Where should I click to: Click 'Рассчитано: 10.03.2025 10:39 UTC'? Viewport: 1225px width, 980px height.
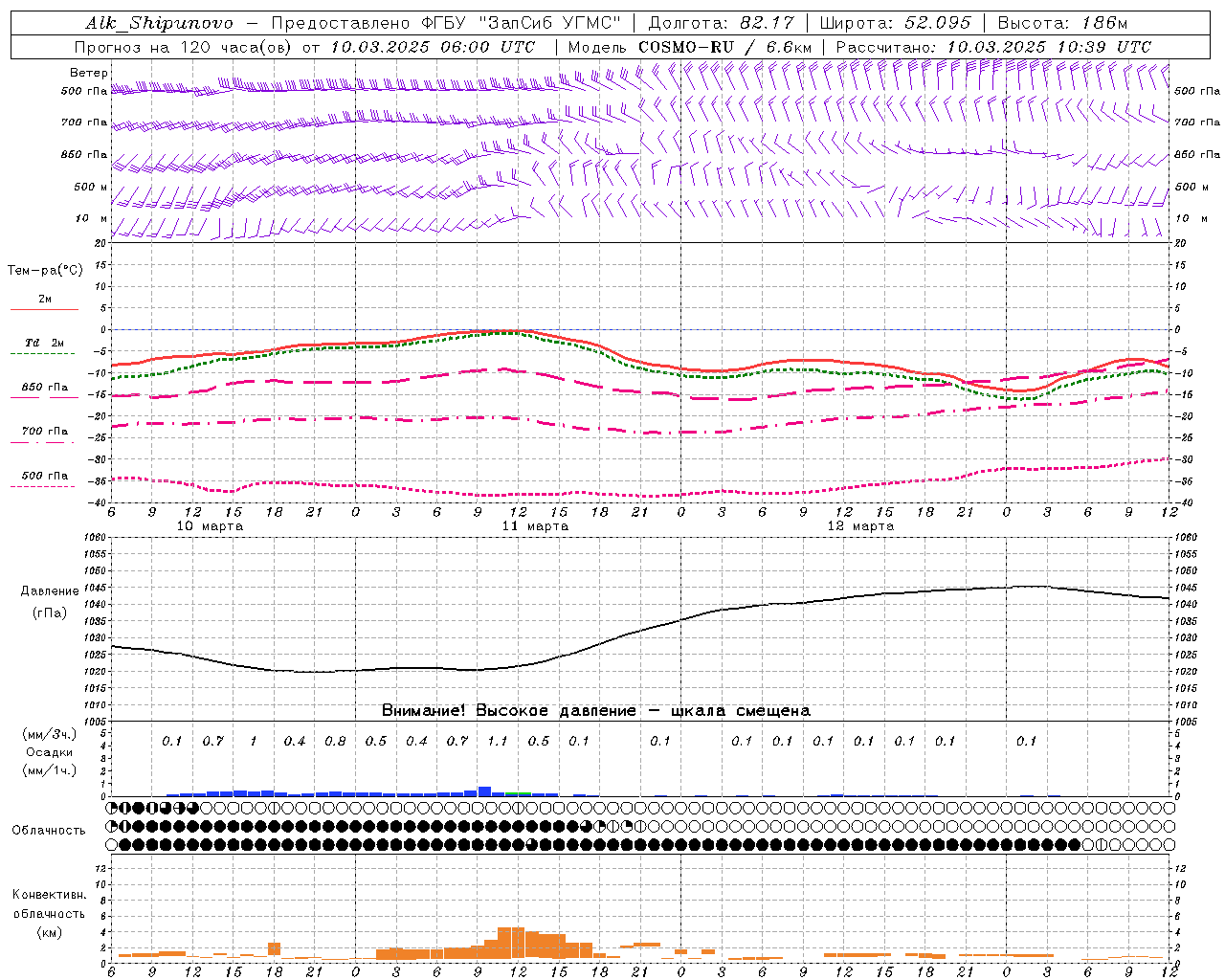pyautogui.click(x=993, y=47)
